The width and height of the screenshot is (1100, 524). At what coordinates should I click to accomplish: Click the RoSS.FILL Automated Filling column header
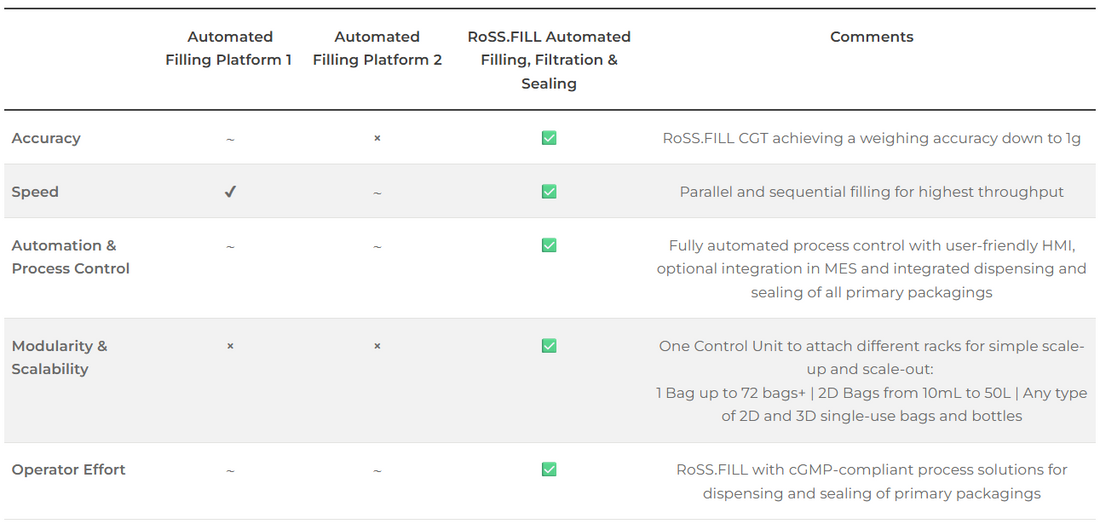549,60
